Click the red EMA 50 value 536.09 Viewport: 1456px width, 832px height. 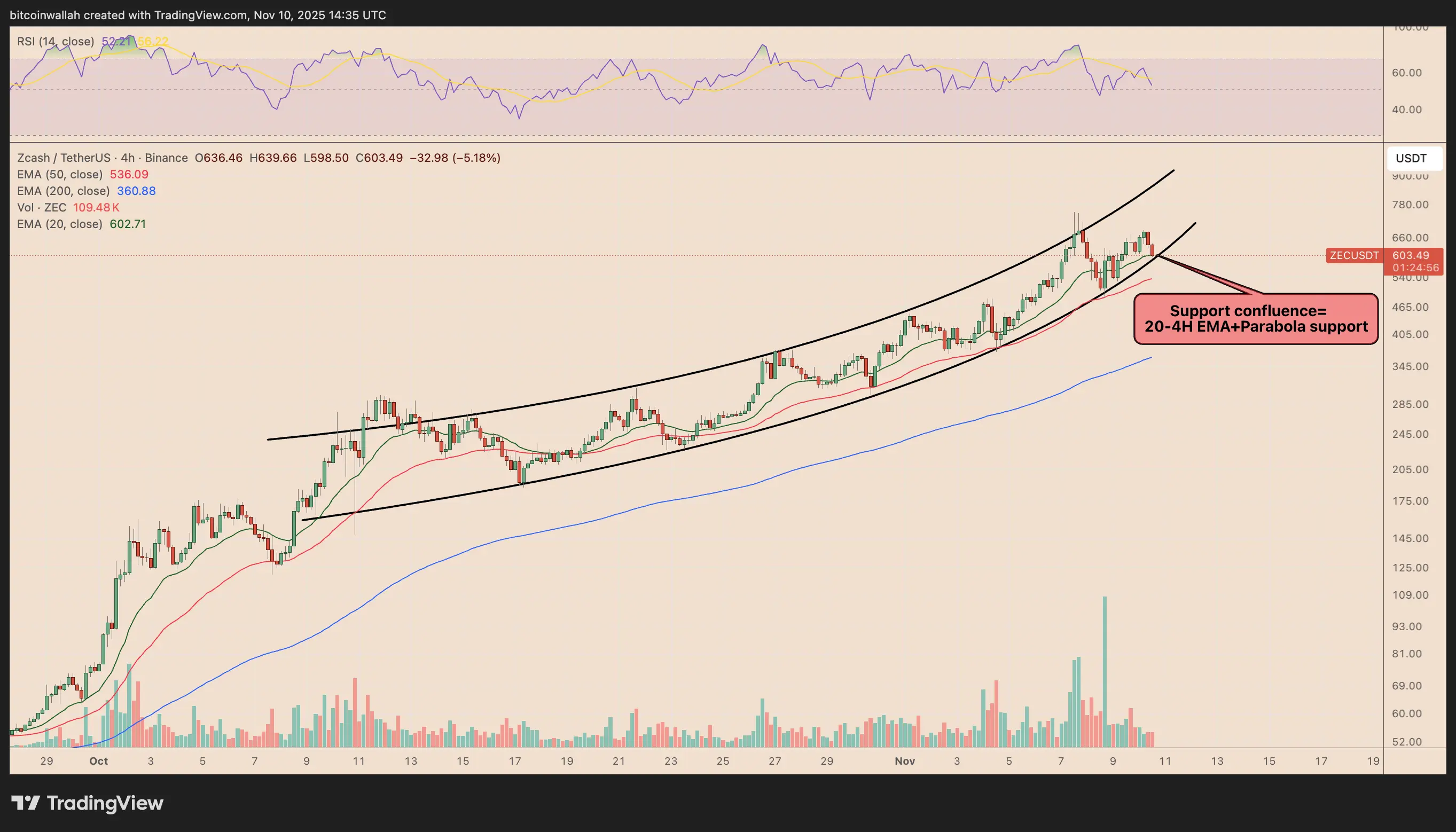click(129, 174)
